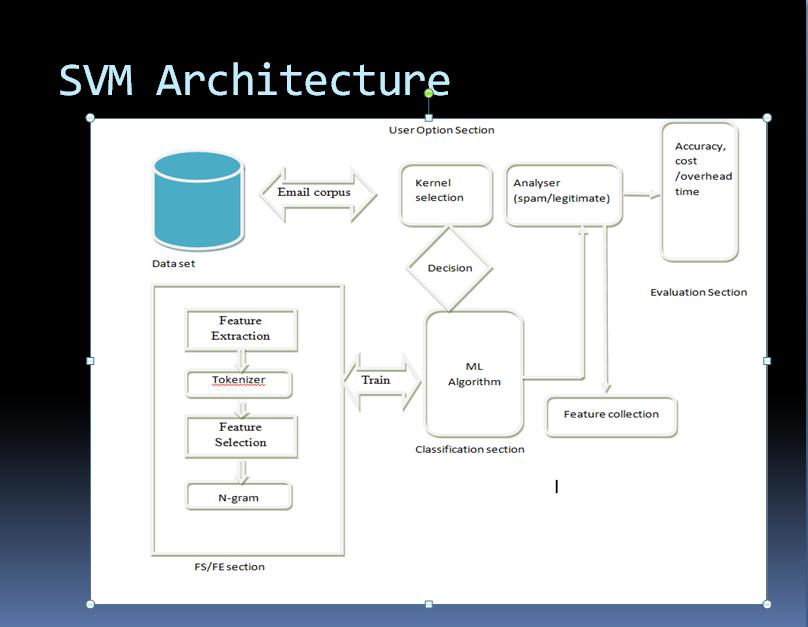
Task: Click the Kernel selection box
Action: click(445, 194)
